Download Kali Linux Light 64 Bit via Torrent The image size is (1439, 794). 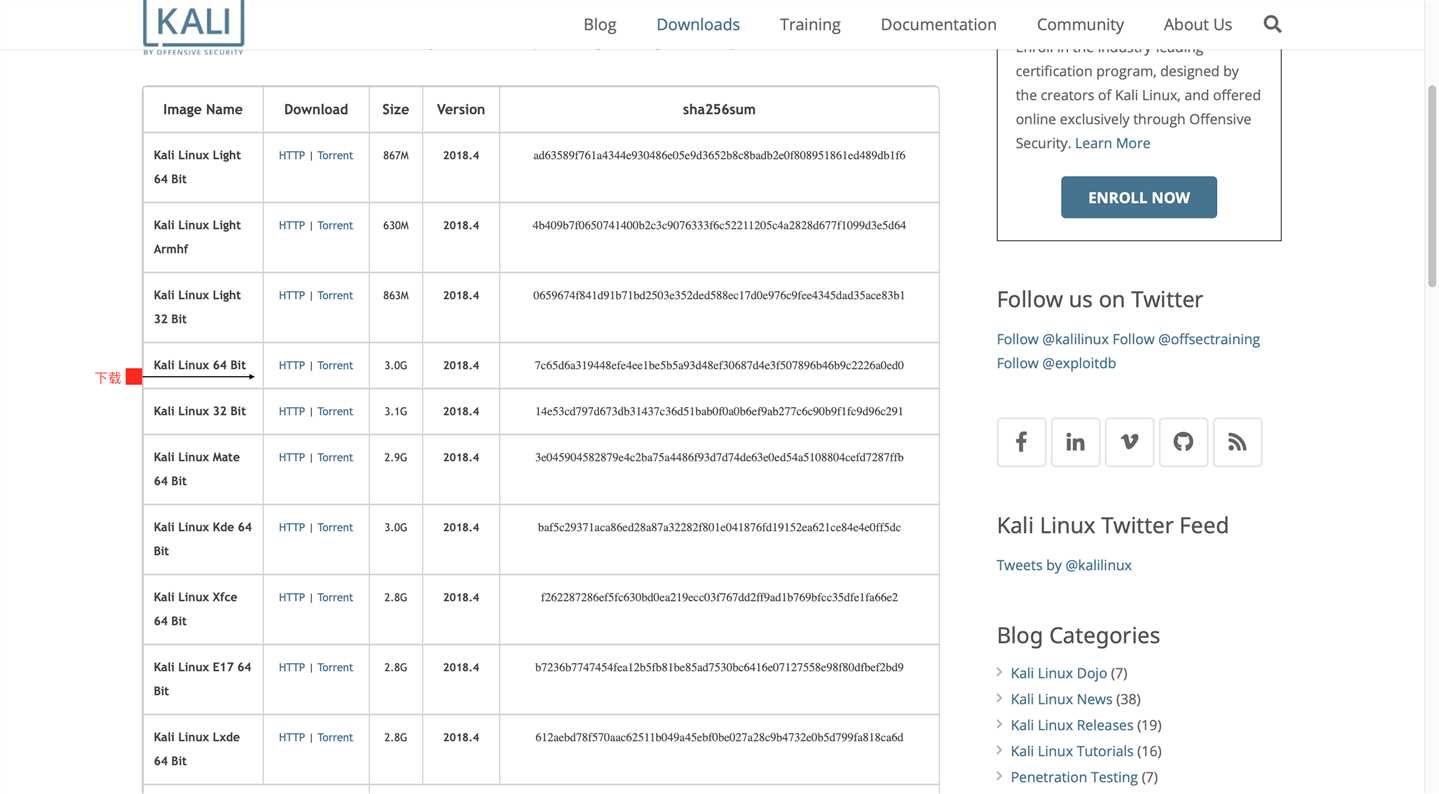[335, 155]
